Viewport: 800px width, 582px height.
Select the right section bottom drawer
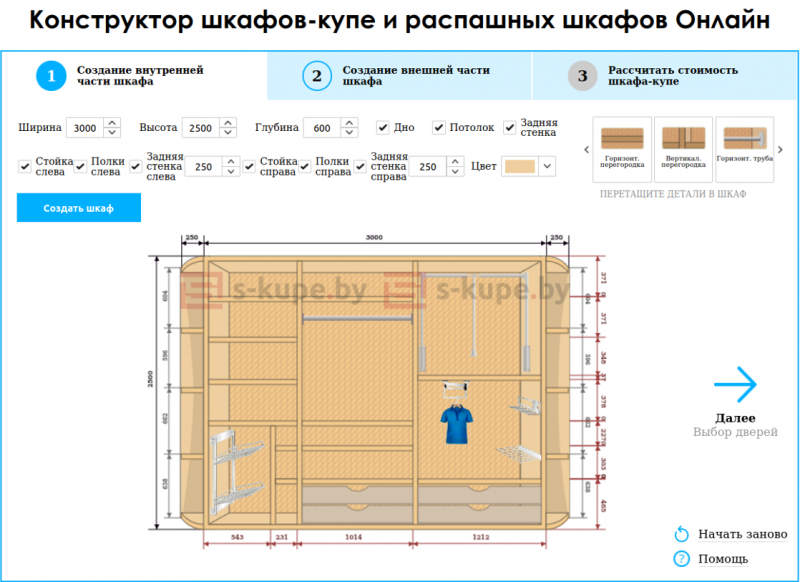click(480, 514)
